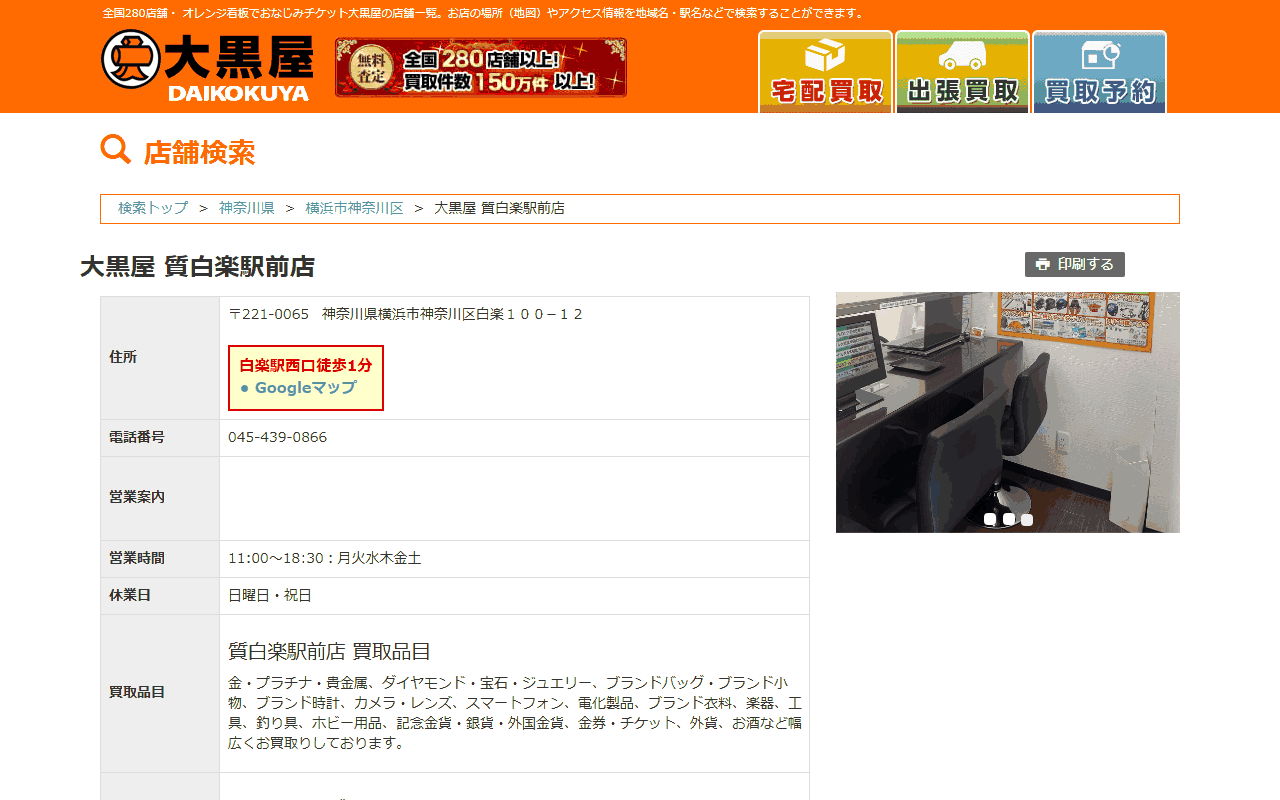Image resolution: width=1280 pixels, height=800 pixels.
Task: Go to 検索トップ in breadcrumb
Action: [153, 208]
